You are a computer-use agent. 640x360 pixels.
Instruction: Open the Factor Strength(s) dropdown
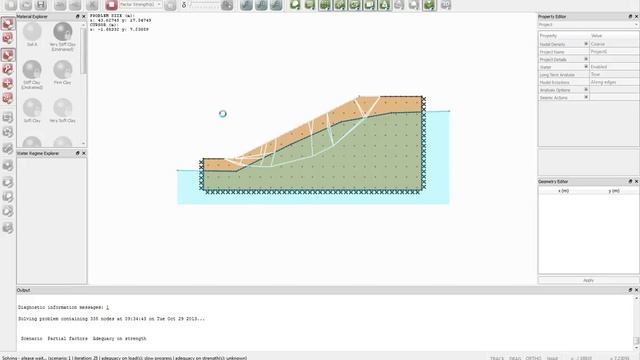[141, 4]
